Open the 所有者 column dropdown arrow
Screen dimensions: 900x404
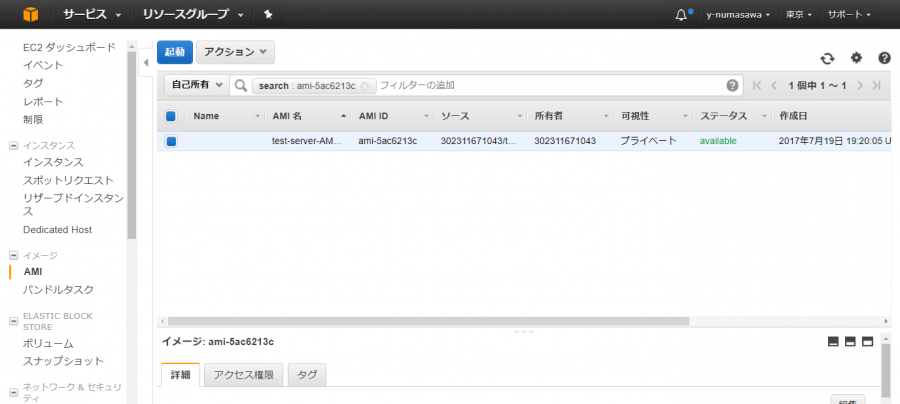(x=607, y=116)
